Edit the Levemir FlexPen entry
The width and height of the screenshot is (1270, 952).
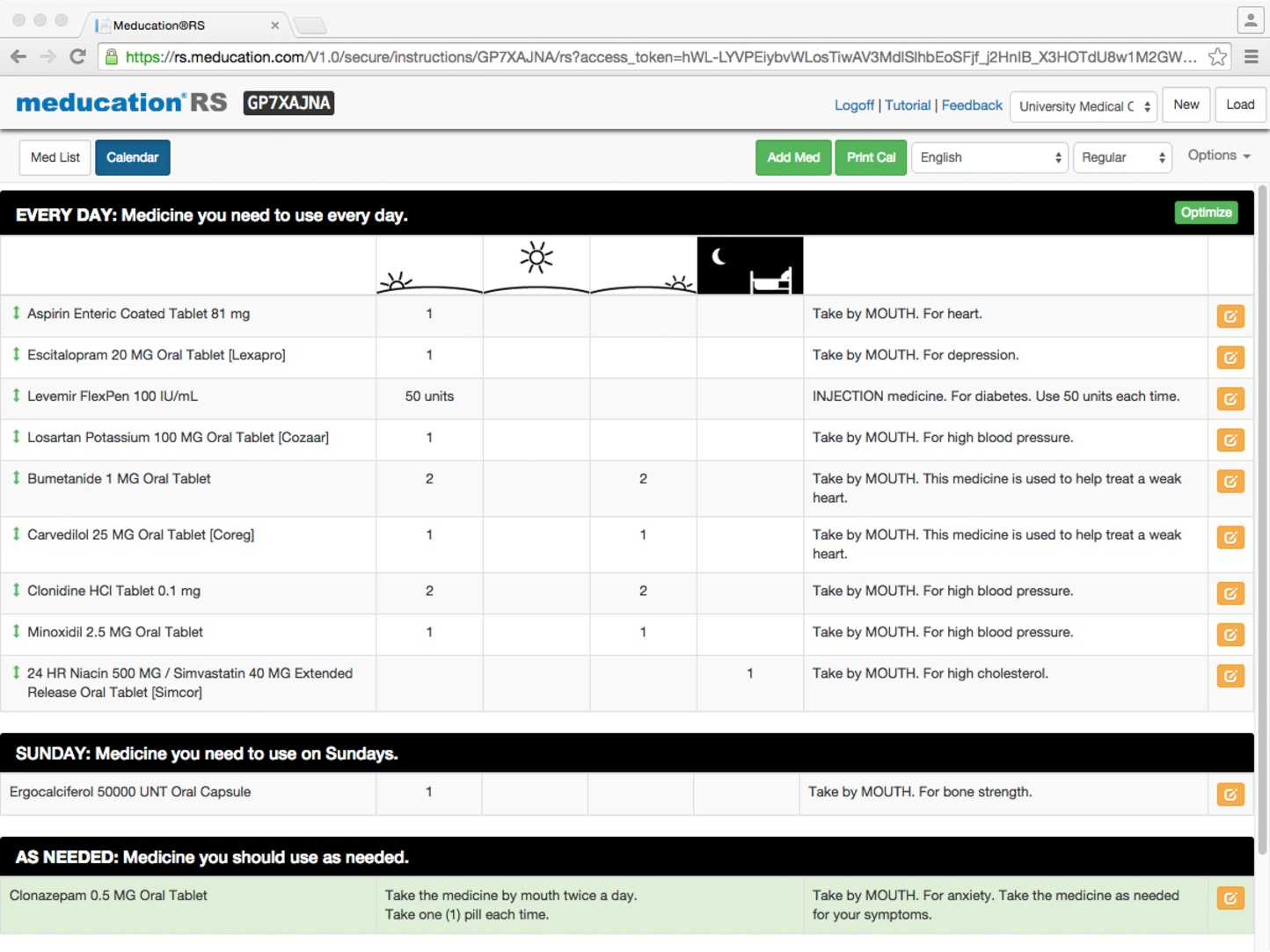click(x=1230, y=399)
